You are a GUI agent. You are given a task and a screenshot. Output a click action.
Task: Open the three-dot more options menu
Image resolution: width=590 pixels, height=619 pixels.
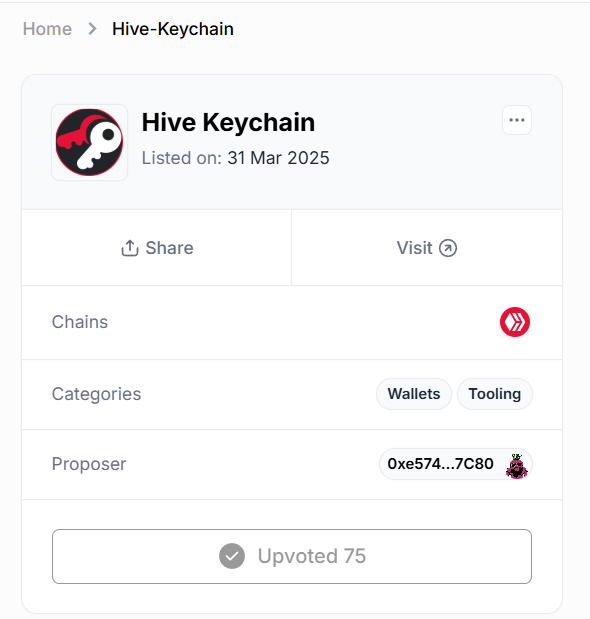click(517, 120)
